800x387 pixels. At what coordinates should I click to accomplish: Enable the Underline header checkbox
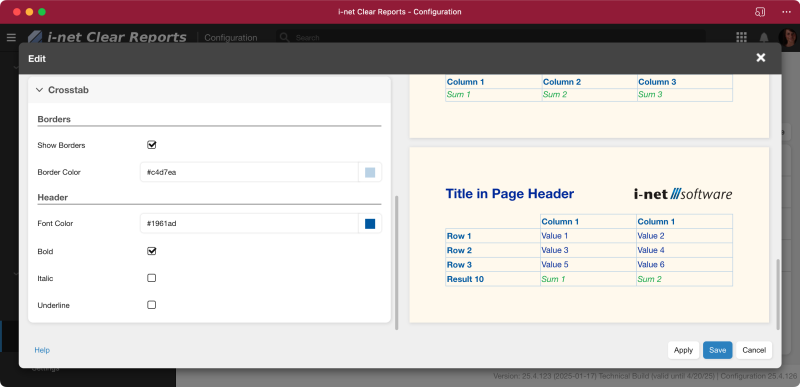(152, 305)
